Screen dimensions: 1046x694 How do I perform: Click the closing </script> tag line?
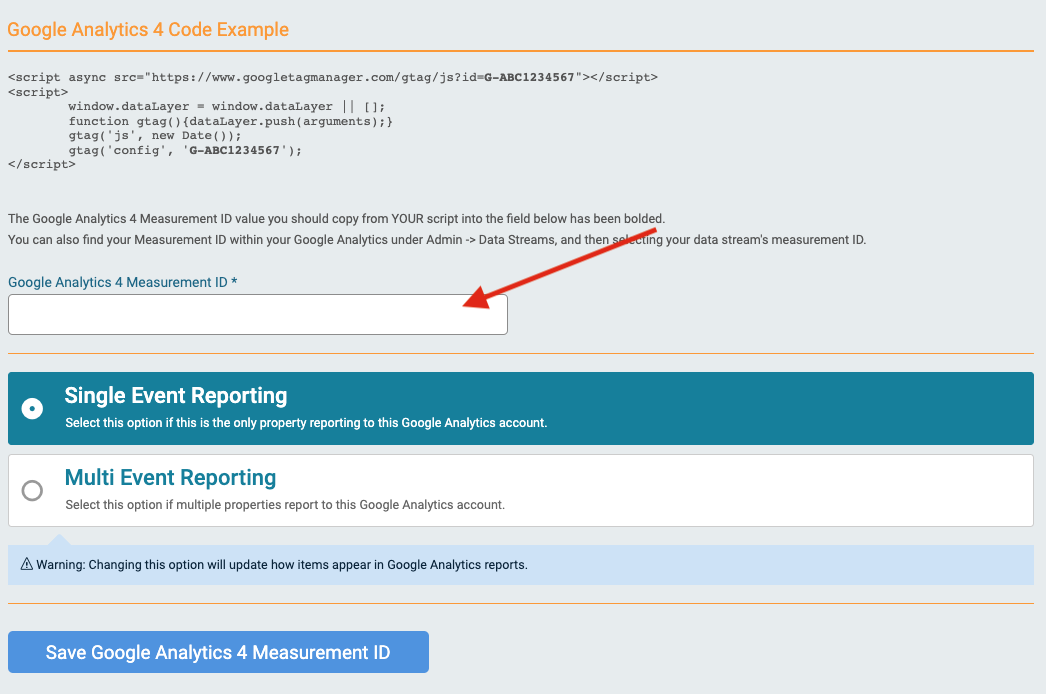click(41, 164)
